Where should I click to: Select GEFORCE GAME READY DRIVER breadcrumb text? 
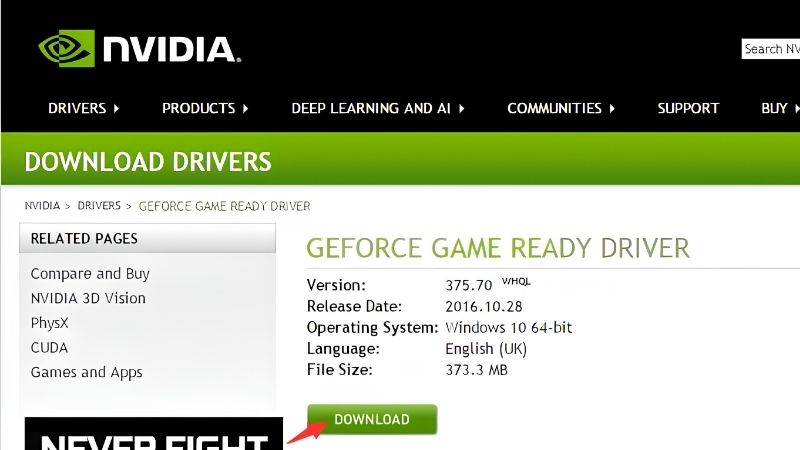point(224,206)
